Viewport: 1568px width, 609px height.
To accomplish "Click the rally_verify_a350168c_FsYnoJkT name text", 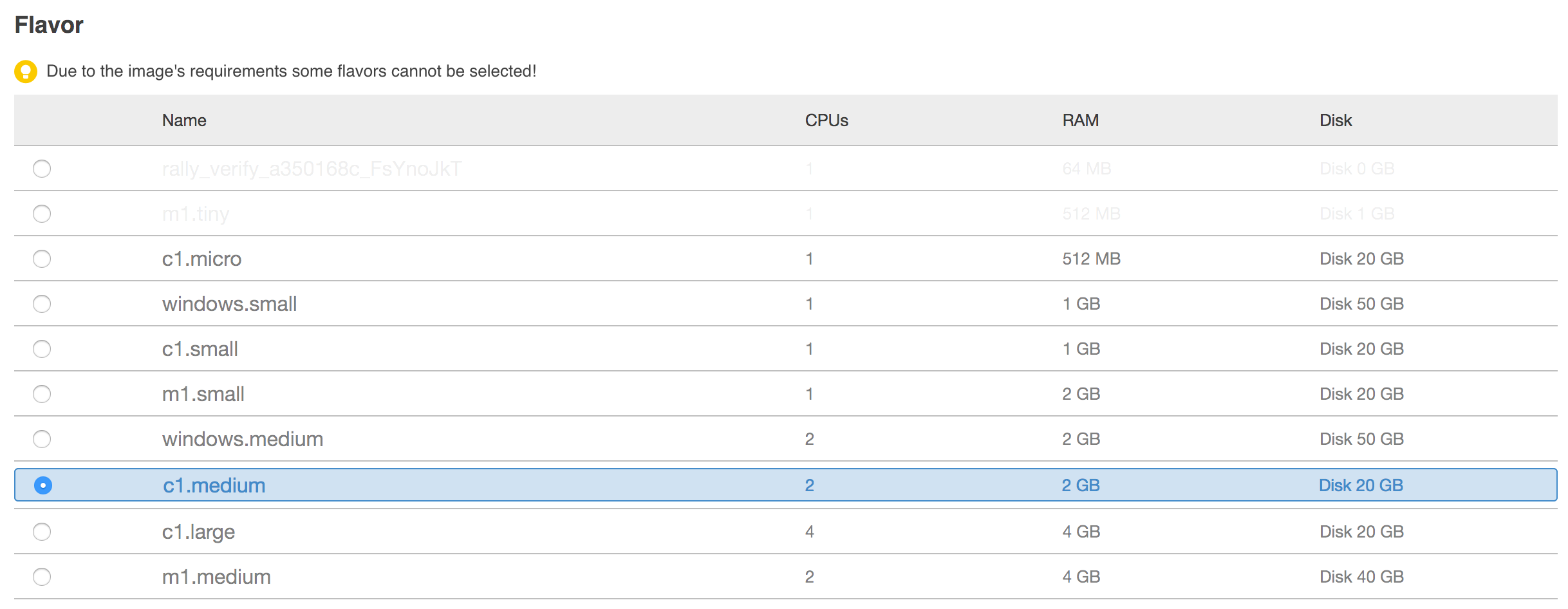I will [x=312, y=169].
